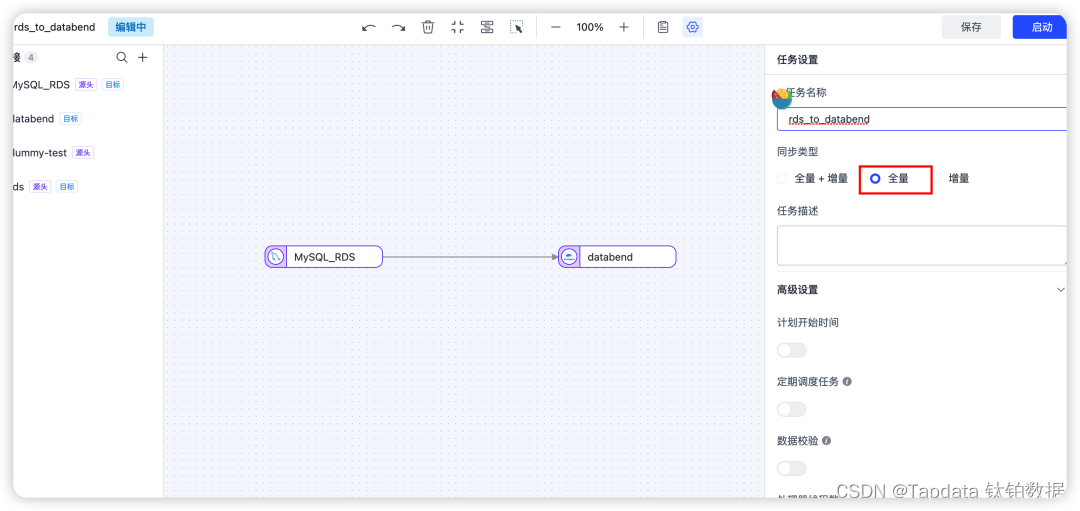Screen dimensions: 1080x511
Task: Focus the 任务描述 text area
Action: 922,245
